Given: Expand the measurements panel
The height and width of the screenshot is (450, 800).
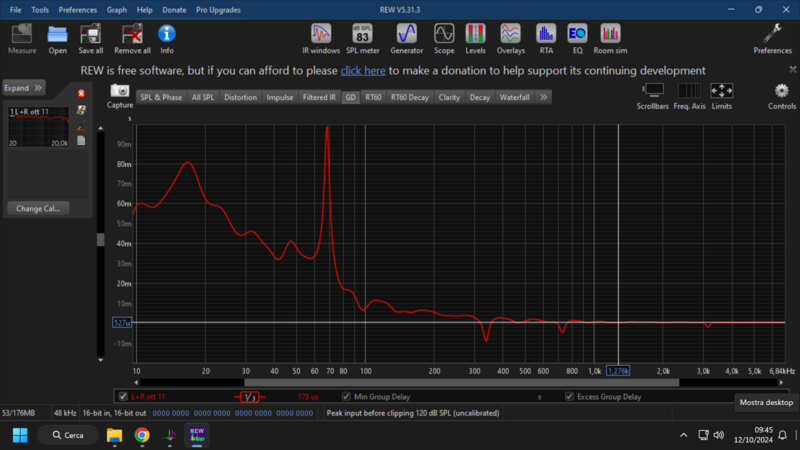Looking at the screenshot, I should tap(23, 88).
